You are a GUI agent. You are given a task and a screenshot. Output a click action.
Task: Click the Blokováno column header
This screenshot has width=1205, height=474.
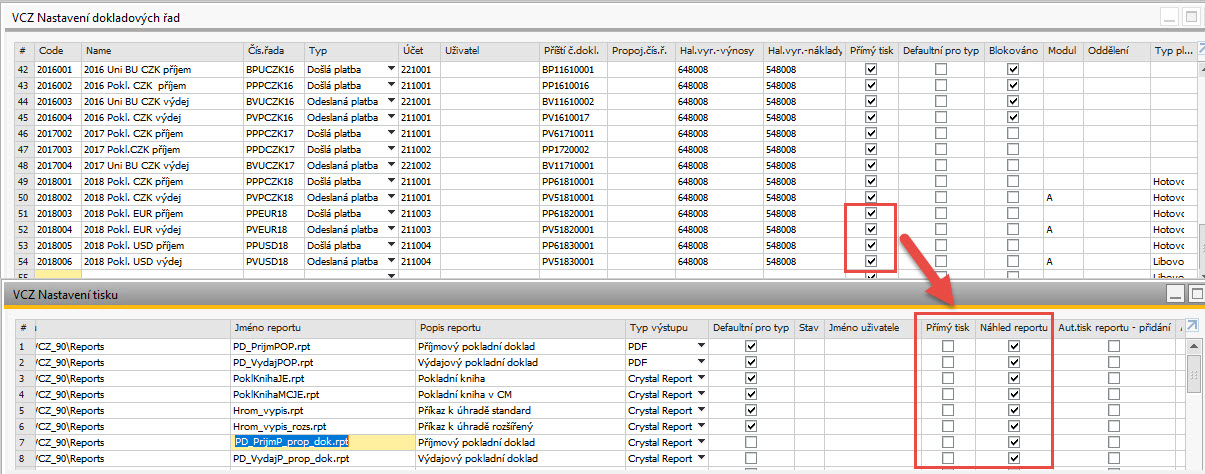click(1013, 49)
